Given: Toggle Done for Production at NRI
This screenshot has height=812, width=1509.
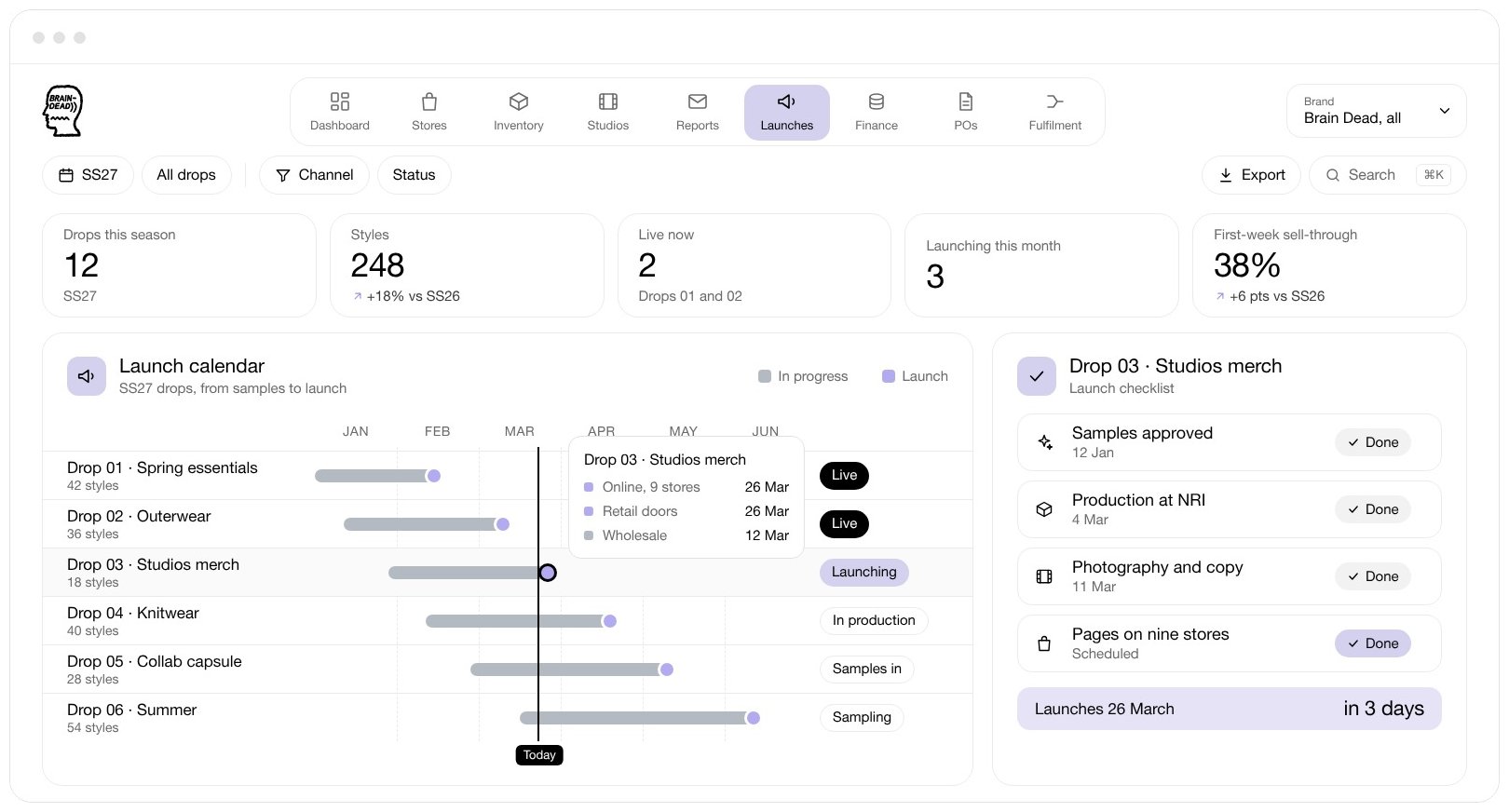Looking at the screenshot, I should pos(1373,510).
